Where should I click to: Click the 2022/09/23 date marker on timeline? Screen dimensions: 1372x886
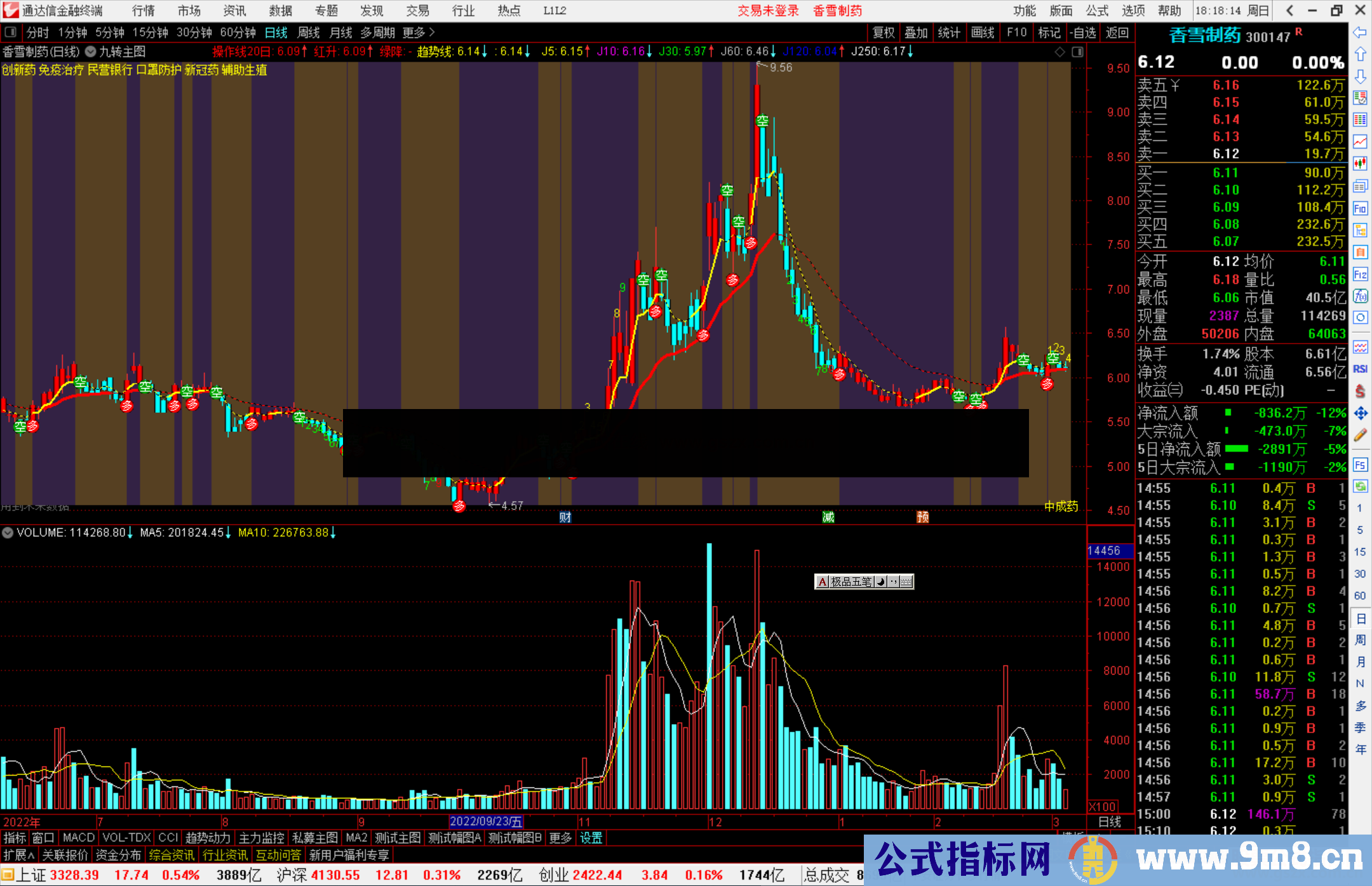(x=486, y=821)
